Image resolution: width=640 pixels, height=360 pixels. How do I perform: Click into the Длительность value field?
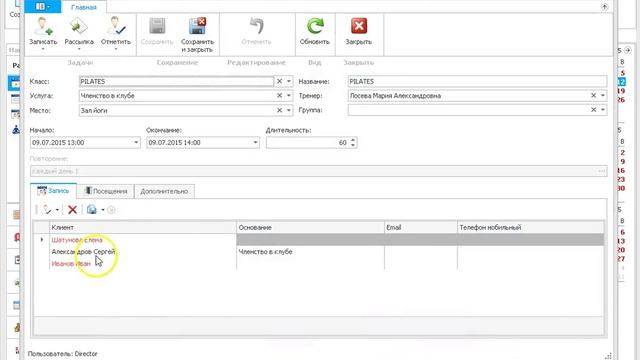click(x=308, y=142)
